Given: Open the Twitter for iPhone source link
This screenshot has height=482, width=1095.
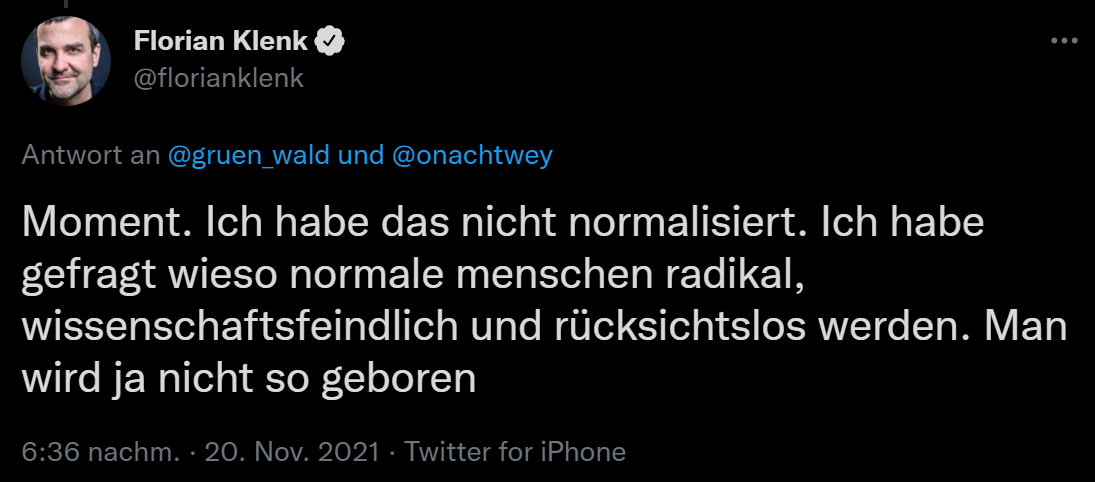Looking at the screenshot, I should coord(515,452).
